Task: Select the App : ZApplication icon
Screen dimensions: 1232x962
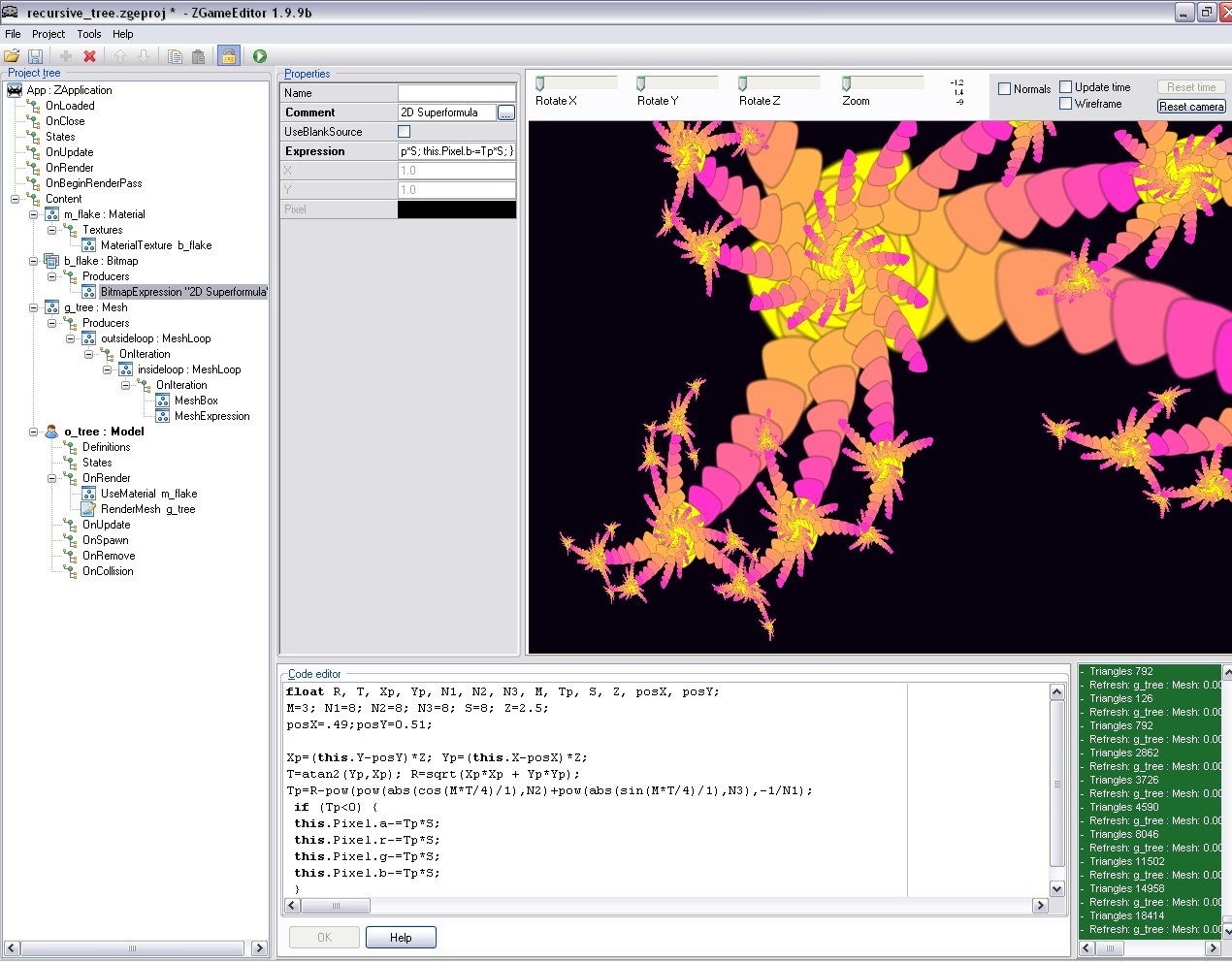Action: tap(15, 90)
